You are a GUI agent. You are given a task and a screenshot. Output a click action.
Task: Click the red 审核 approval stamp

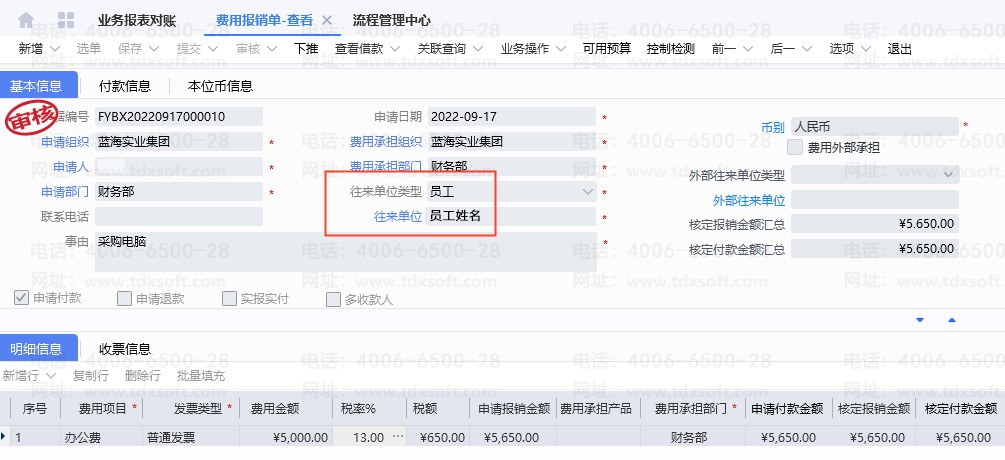point(32,119)
